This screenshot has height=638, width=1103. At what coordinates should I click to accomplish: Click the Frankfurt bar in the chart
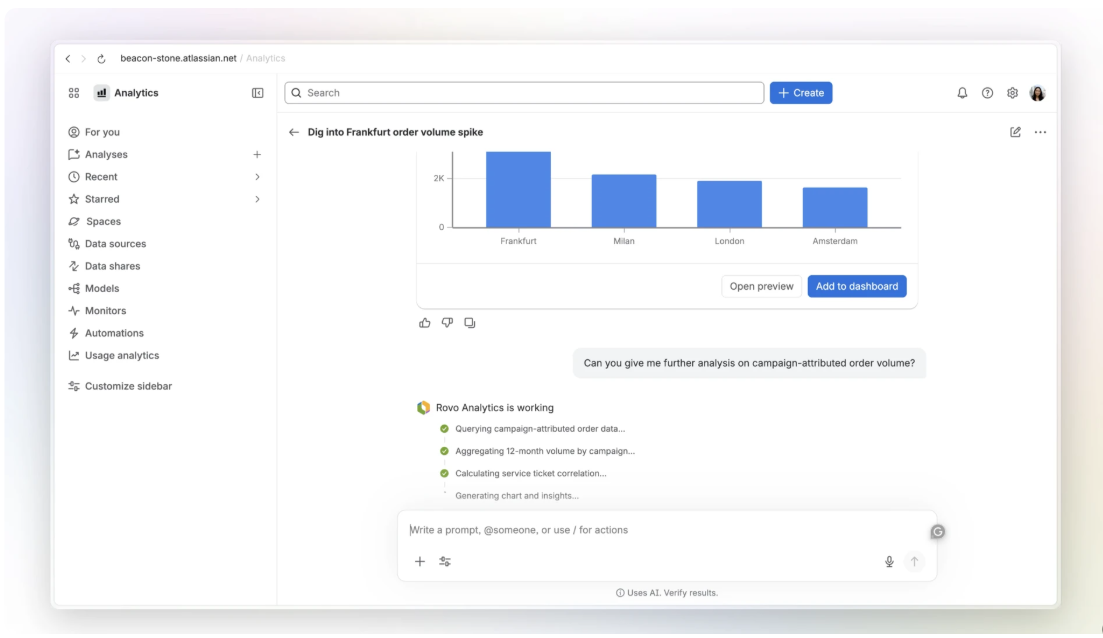518,189
